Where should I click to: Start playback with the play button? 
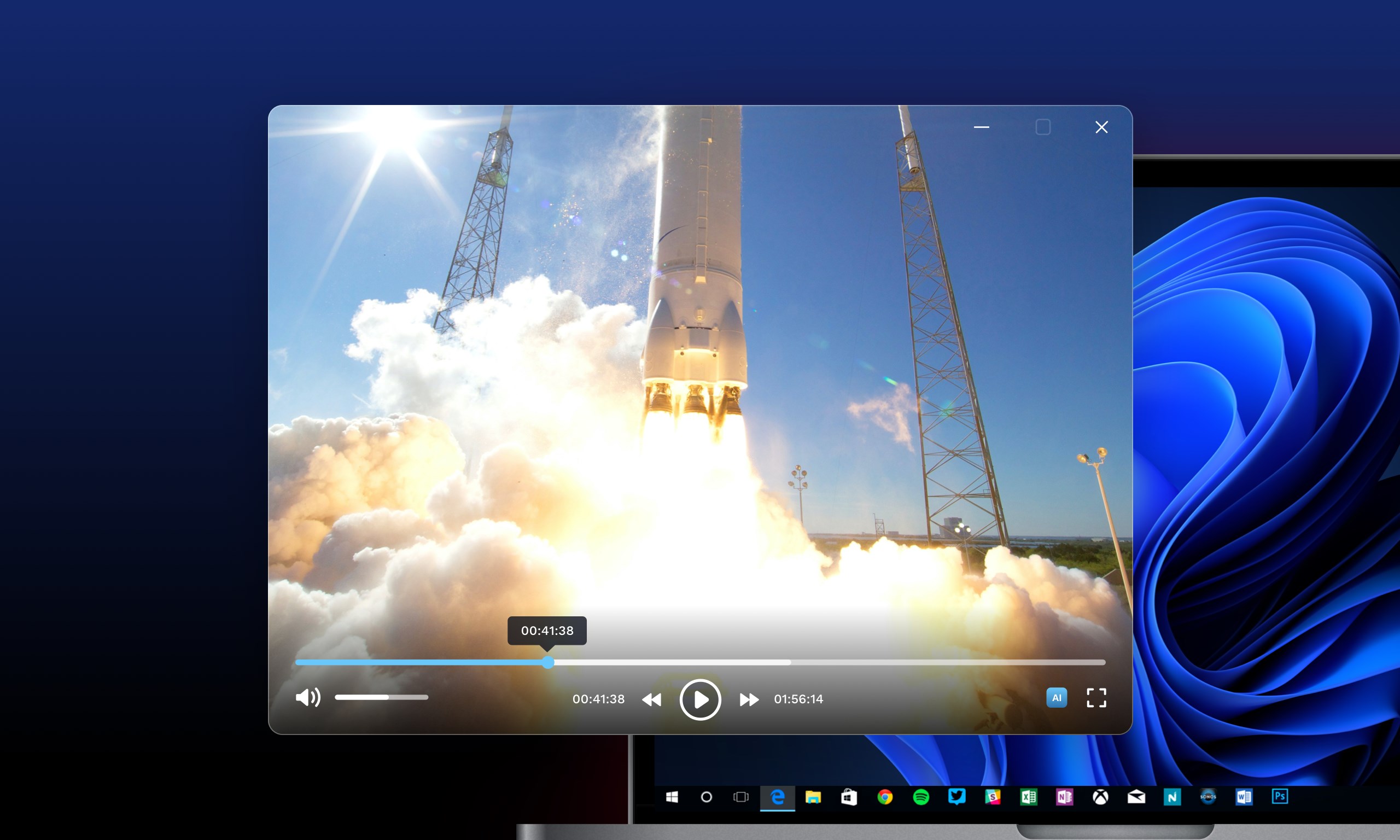tap(700, 699)
